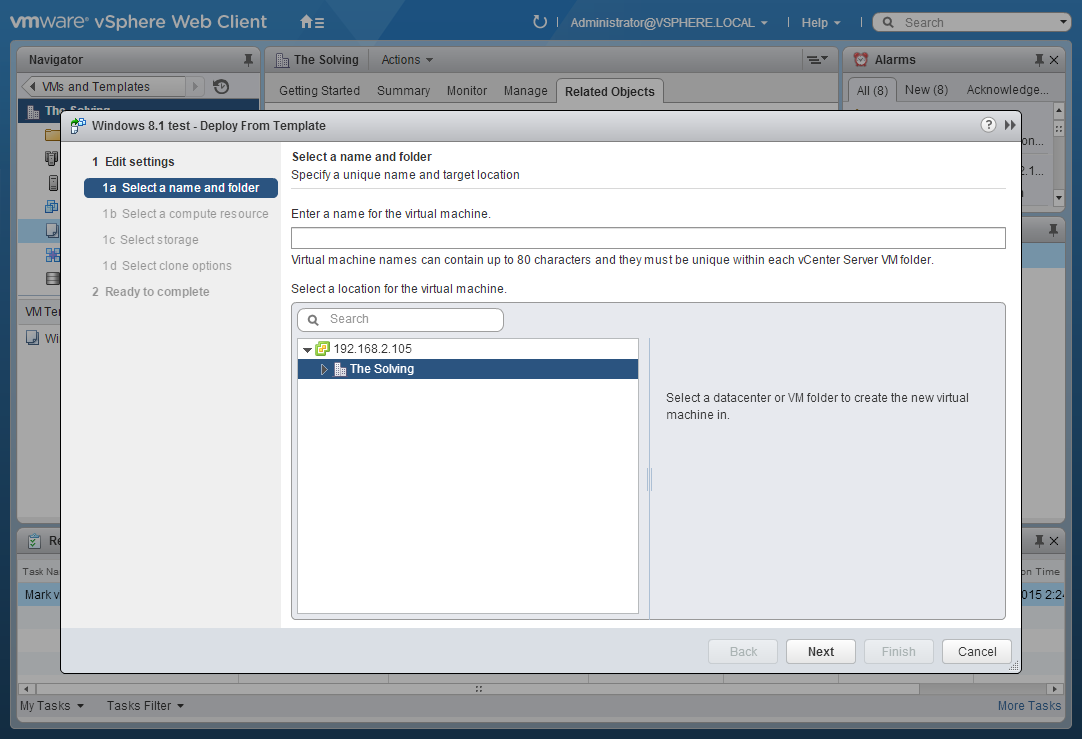Screen dimensions: 1082x739
Task: Cancel the Deploy From Template wizard
Action: tap(977, 651)
